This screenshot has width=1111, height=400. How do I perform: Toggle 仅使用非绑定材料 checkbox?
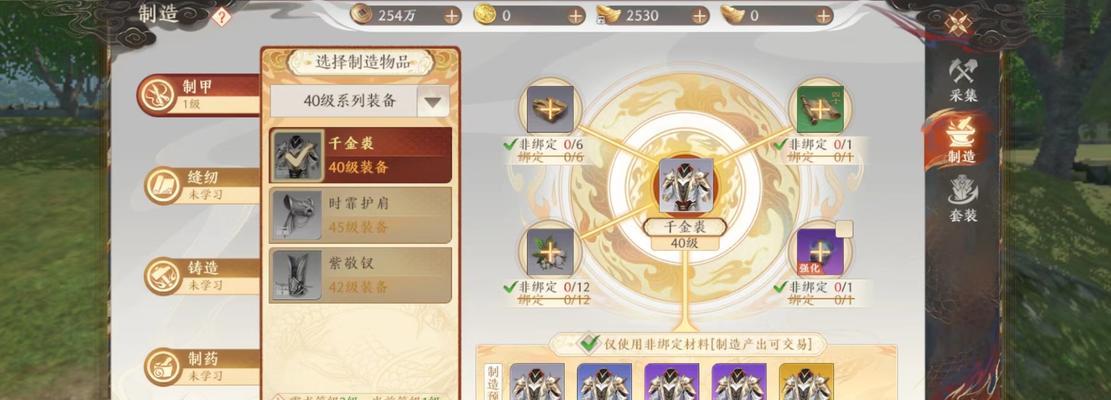(590, 345)
